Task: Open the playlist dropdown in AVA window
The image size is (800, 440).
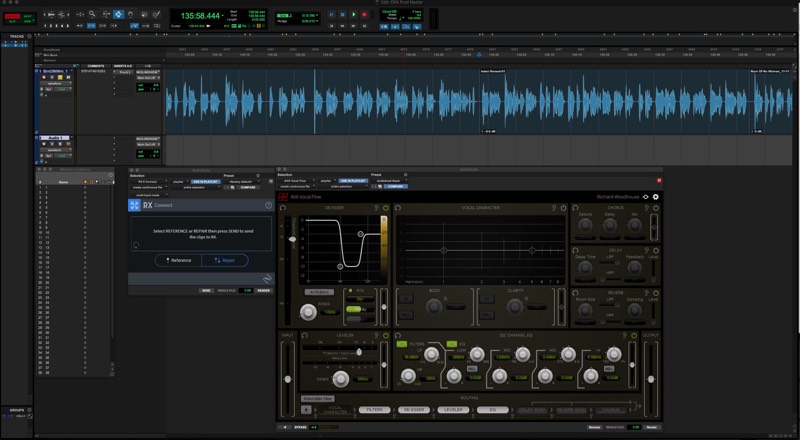Action: pos(327,180)
